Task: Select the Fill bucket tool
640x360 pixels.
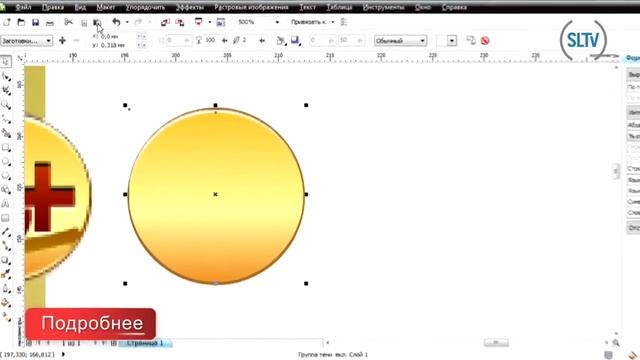Action: 6,302
